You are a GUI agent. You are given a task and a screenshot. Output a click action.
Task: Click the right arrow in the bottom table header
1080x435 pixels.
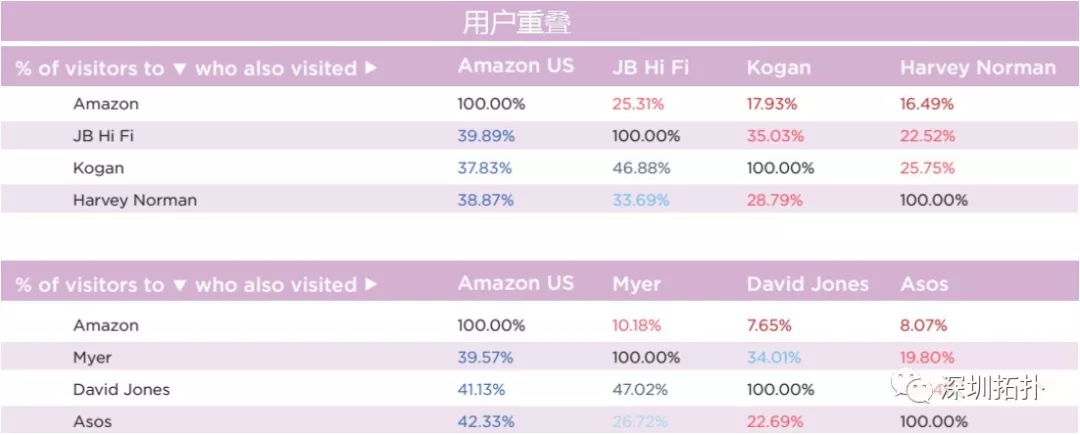click(x=371, y=286)
